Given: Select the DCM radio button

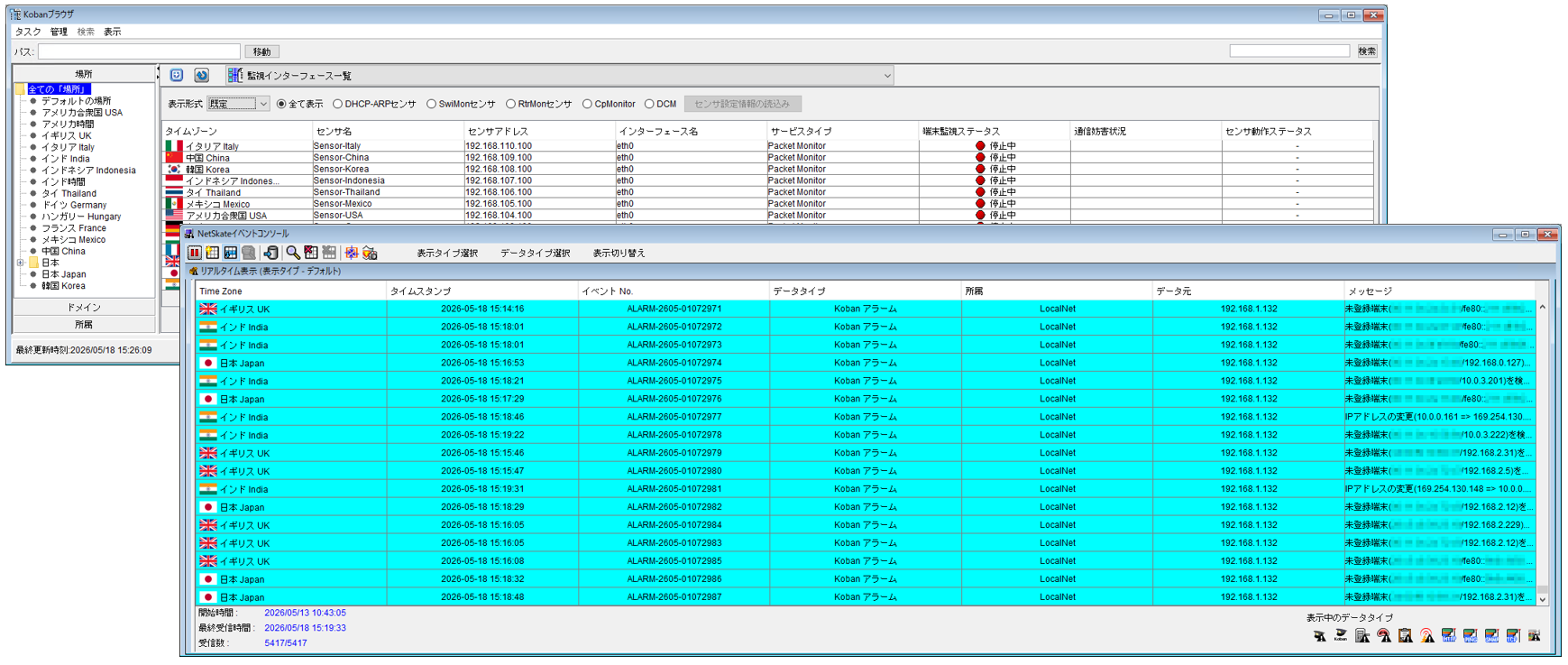Looking at the screenshot, I should coord(649,104).
